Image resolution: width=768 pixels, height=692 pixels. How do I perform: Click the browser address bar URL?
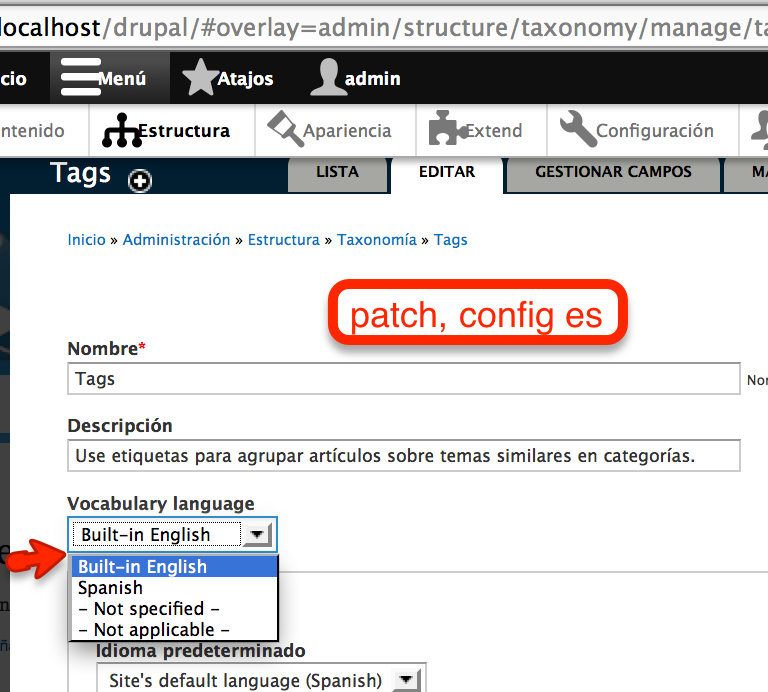click(384, 27)
